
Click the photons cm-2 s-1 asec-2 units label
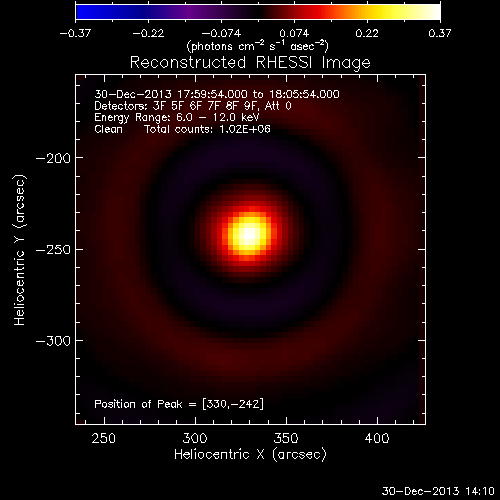tap(258, 46)
